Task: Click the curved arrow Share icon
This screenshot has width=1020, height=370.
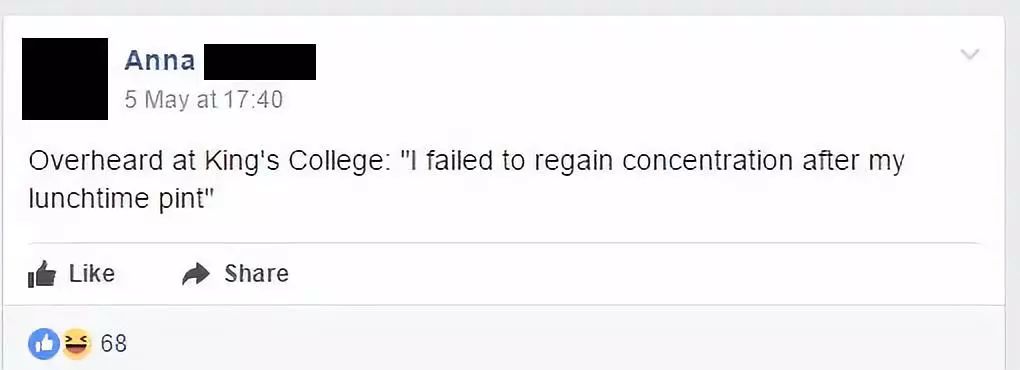Action: (196, 274)
